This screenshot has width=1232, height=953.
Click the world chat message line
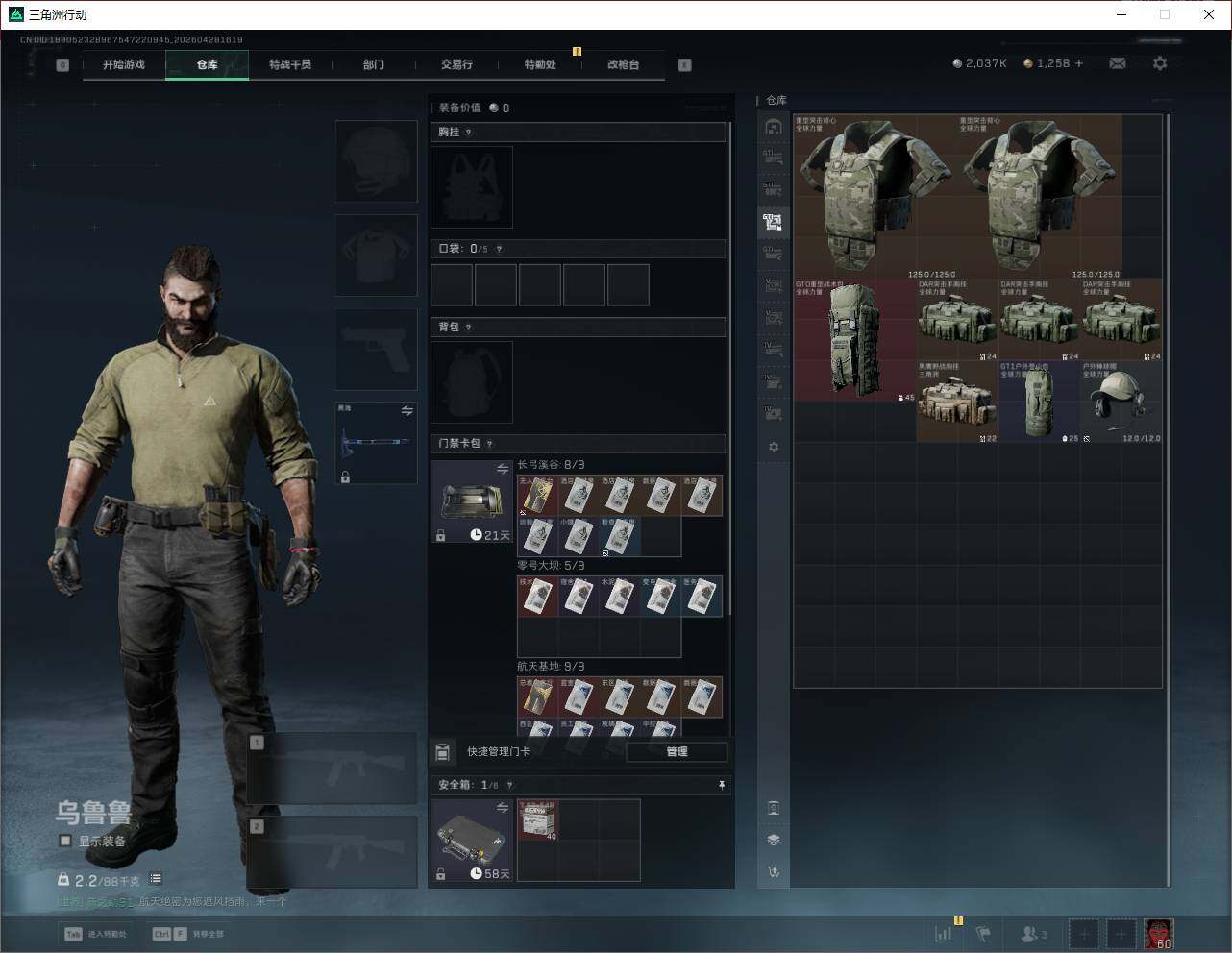[x=172, y=902]
